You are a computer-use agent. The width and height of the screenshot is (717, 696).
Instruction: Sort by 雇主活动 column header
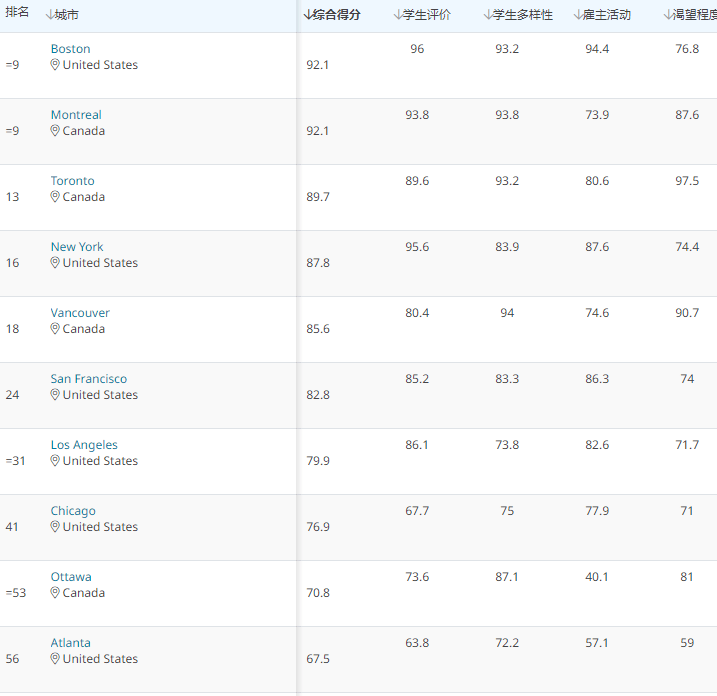[602, 15]
